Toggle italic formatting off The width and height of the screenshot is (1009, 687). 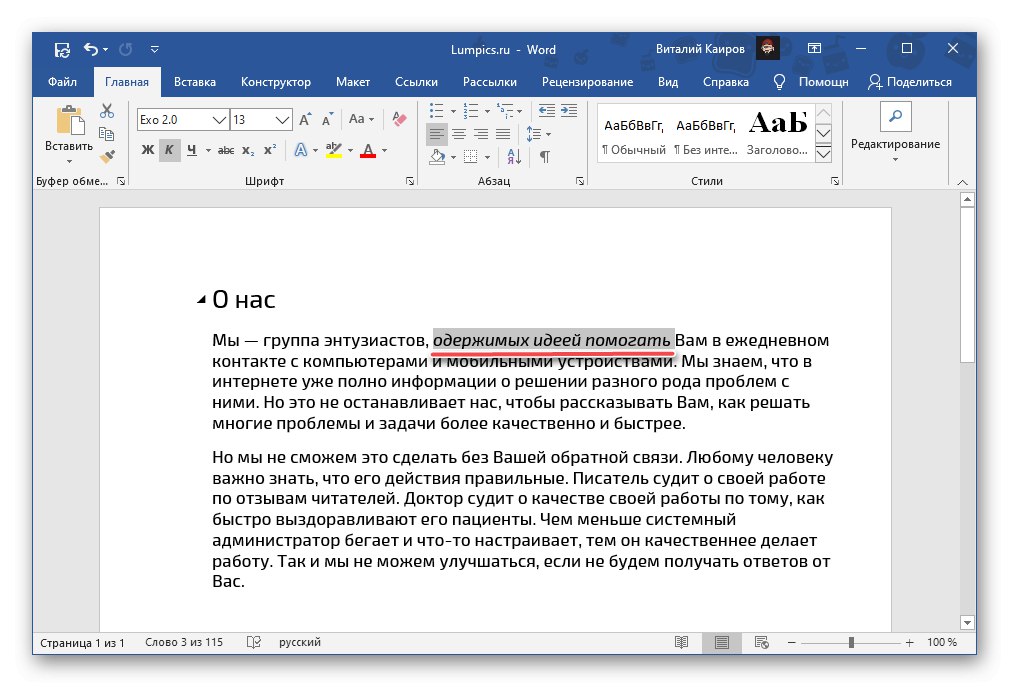[169, 148]
